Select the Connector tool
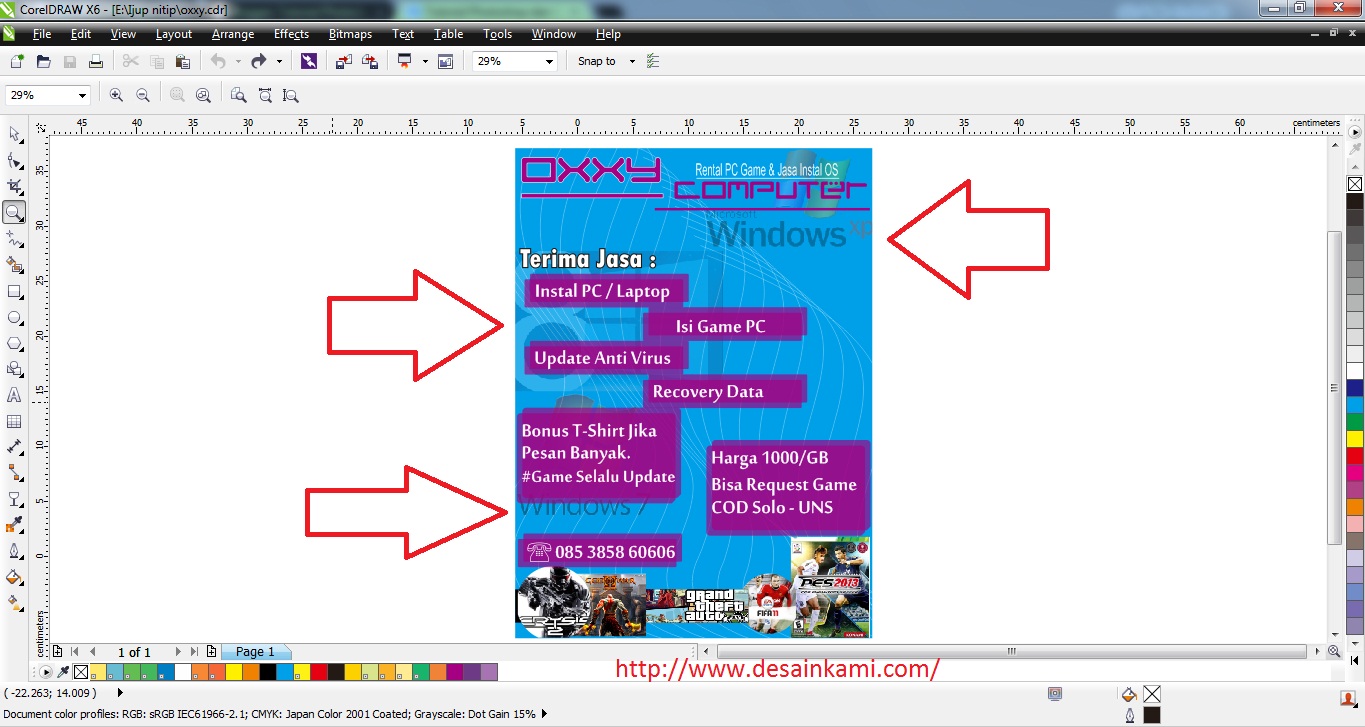The image size is (1365, 727). click(14, 473)
